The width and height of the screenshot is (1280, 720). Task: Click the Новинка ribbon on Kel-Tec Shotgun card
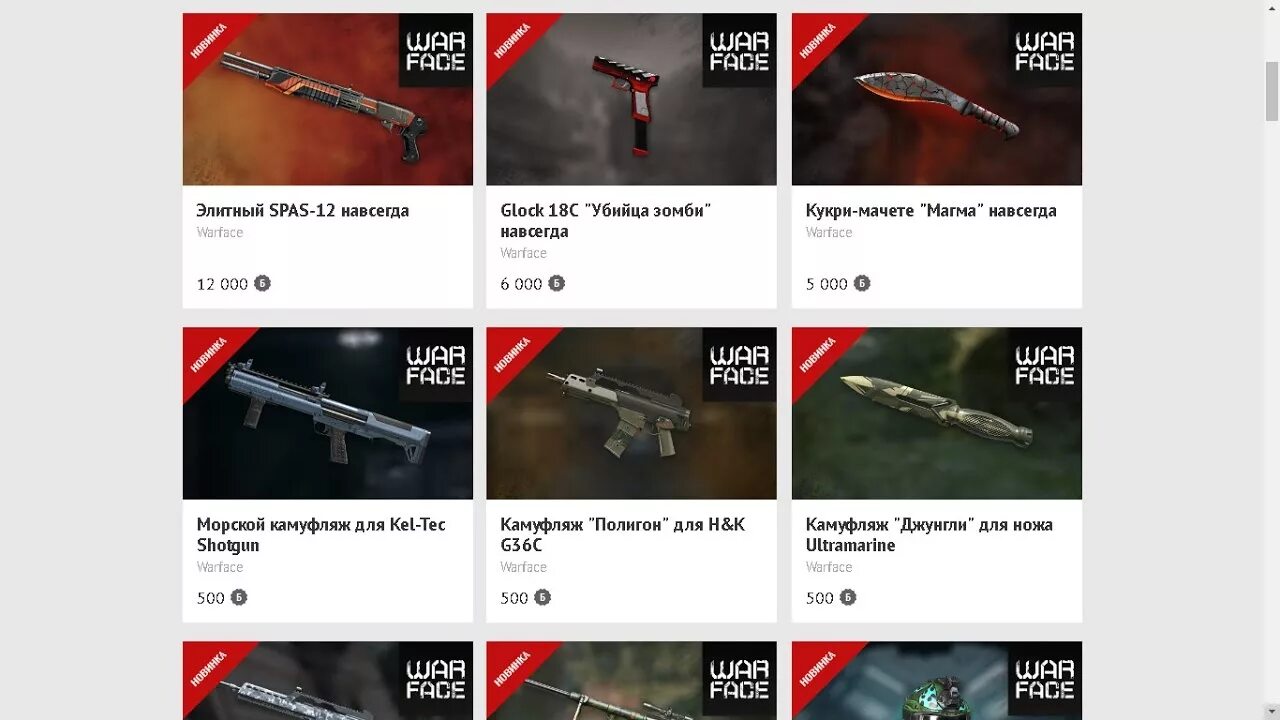[210, 355]
